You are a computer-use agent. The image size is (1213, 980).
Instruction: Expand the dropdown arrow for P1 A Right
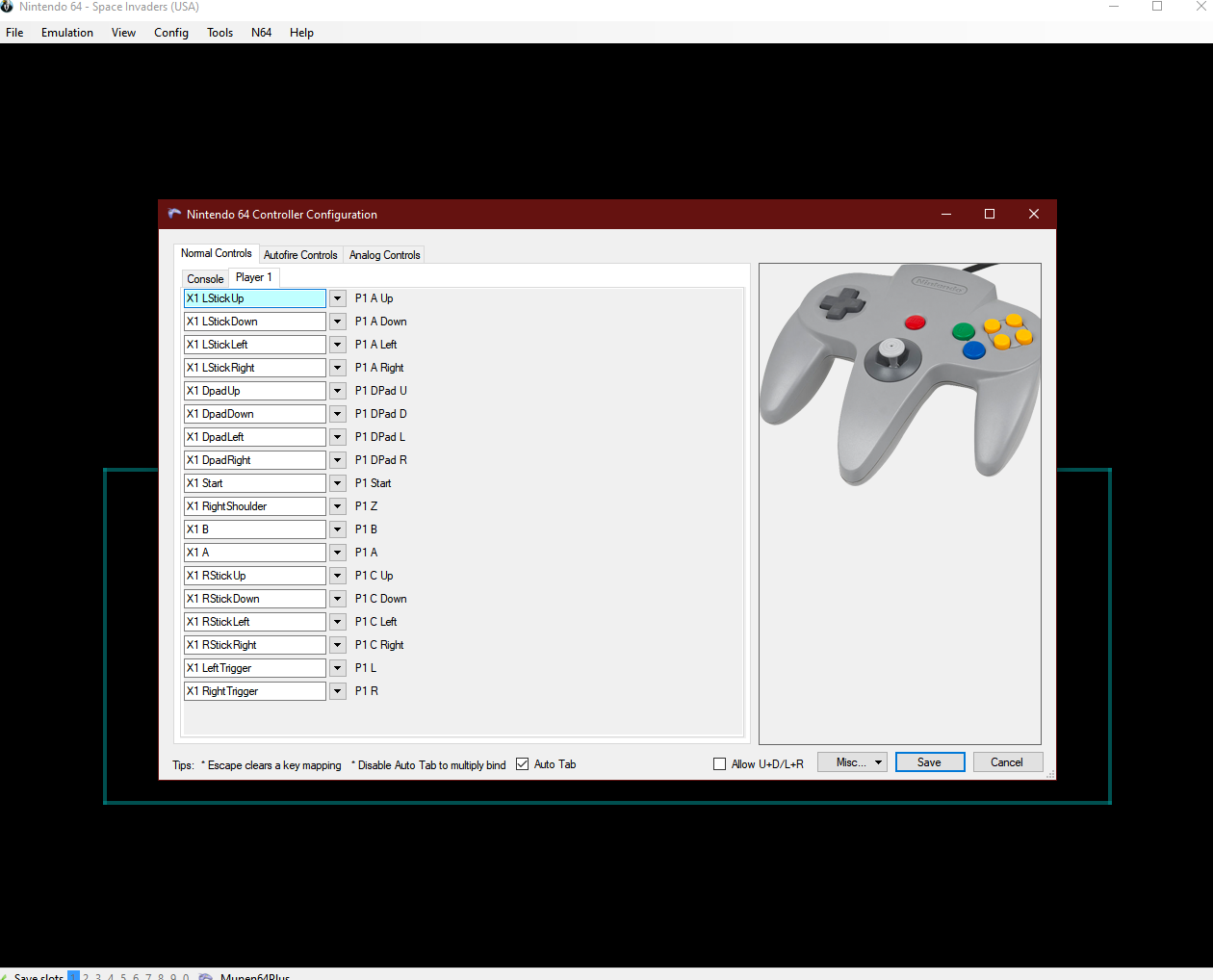(x=338, y=368)
